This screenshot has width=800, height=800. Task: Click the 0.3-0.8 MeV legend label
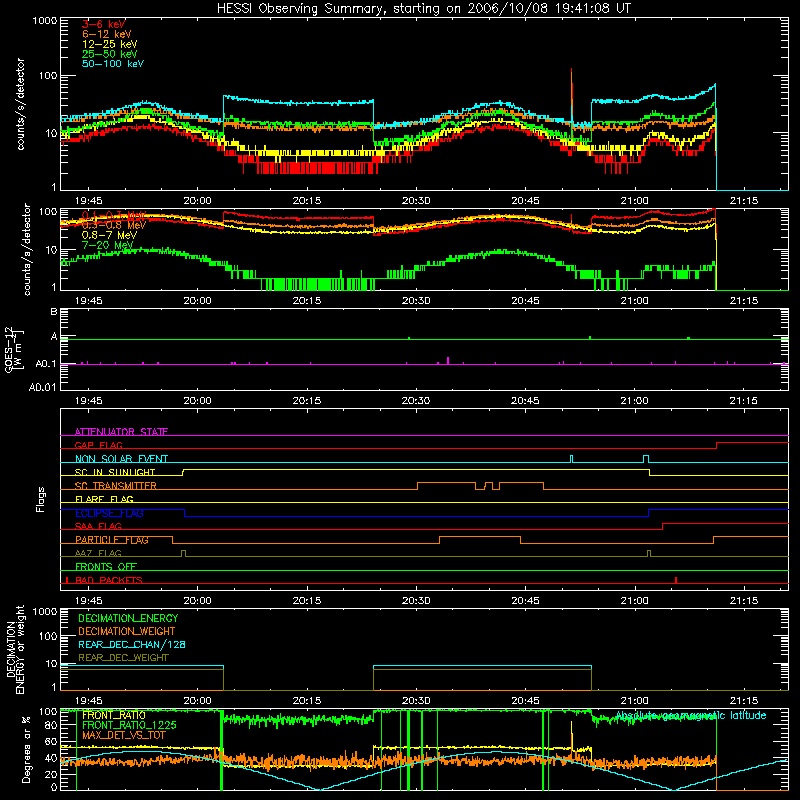[113, 225]
